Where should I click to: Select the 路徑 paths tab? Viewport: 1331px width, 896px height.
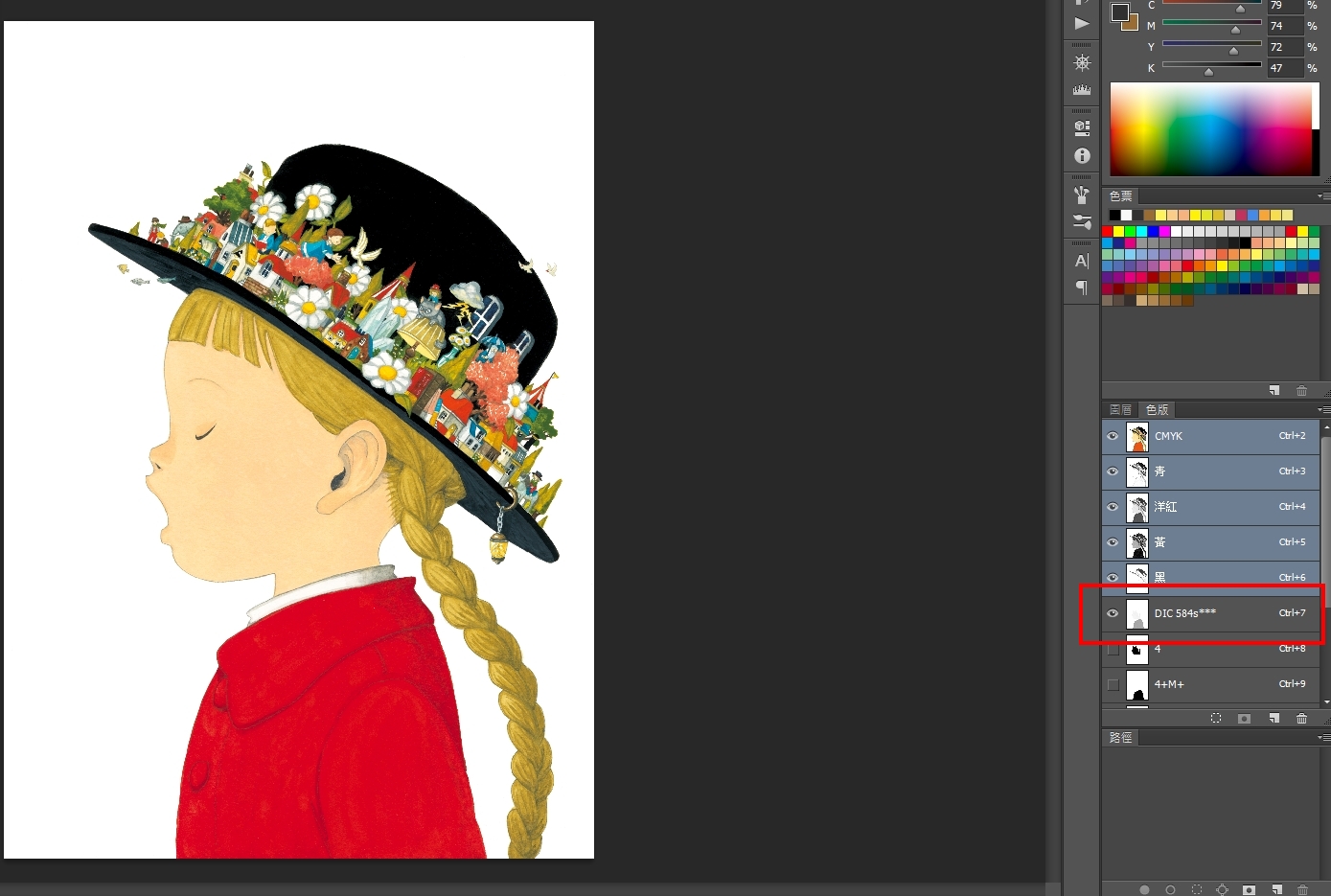pyautogui.click(x=1121, y=737)
